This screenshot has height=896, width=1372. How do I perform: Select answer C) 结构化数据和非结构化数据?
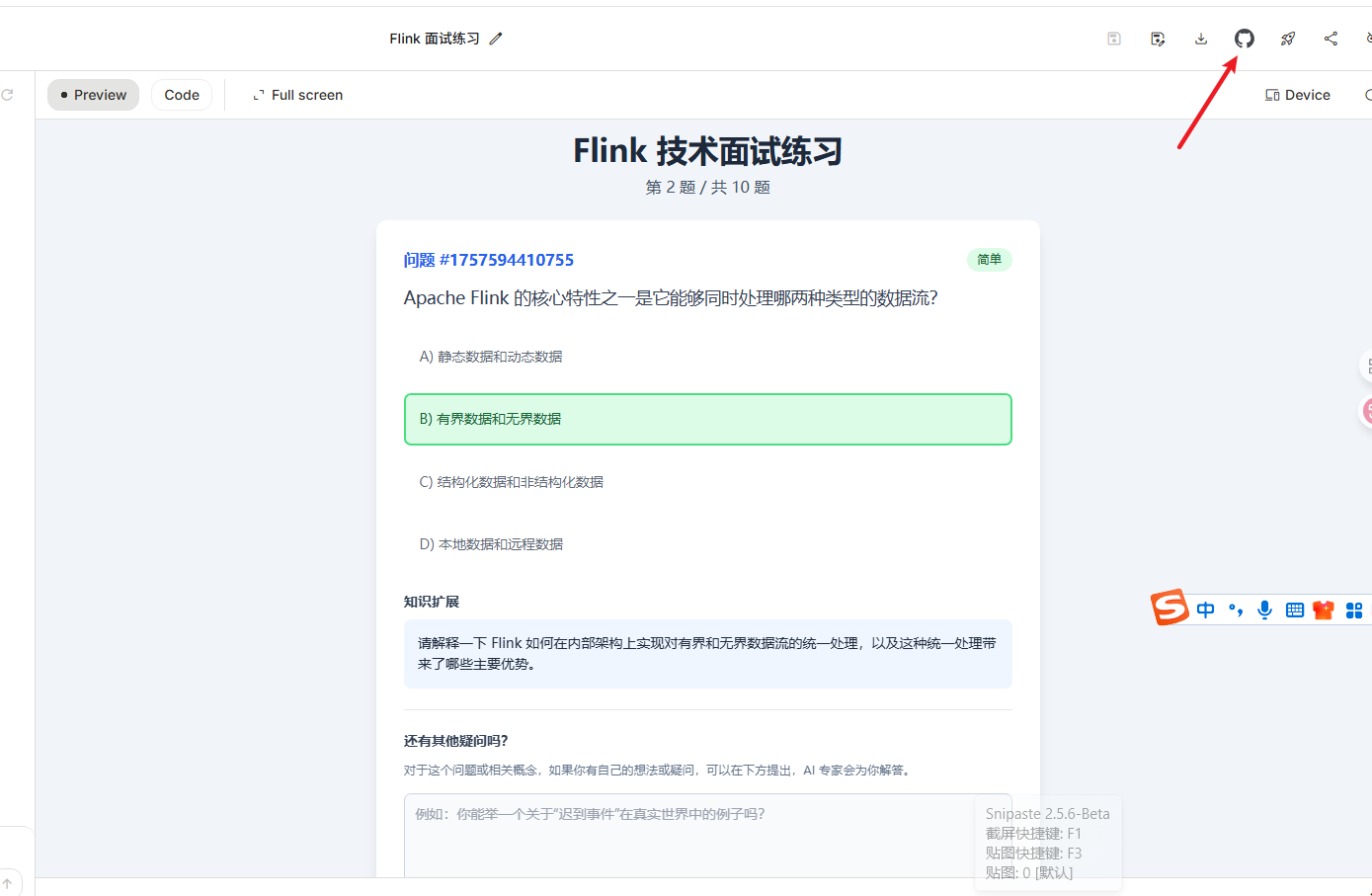707,482
